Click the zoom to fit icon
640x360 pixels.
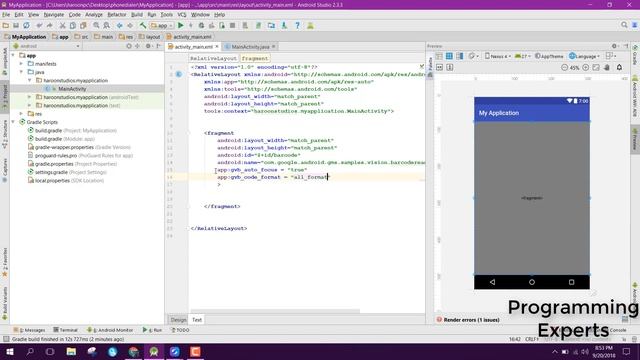pos(596,67)
